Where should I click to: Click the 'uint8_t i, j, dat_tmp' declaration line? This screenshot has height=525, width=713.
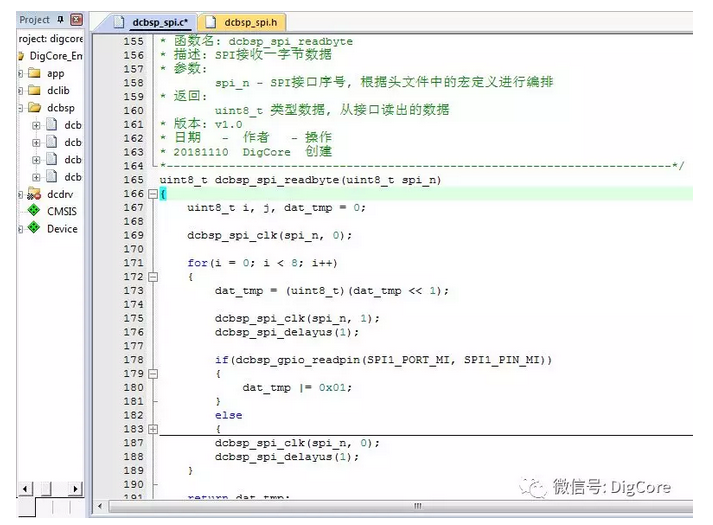pyautogui.click(x=276, y=208)
